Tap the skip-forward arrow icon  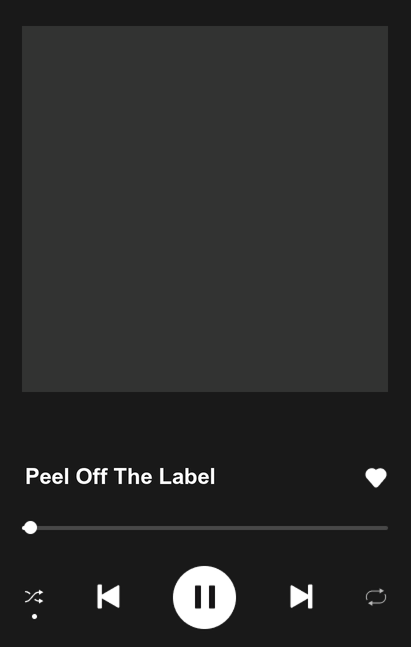(x=301, y=596)
